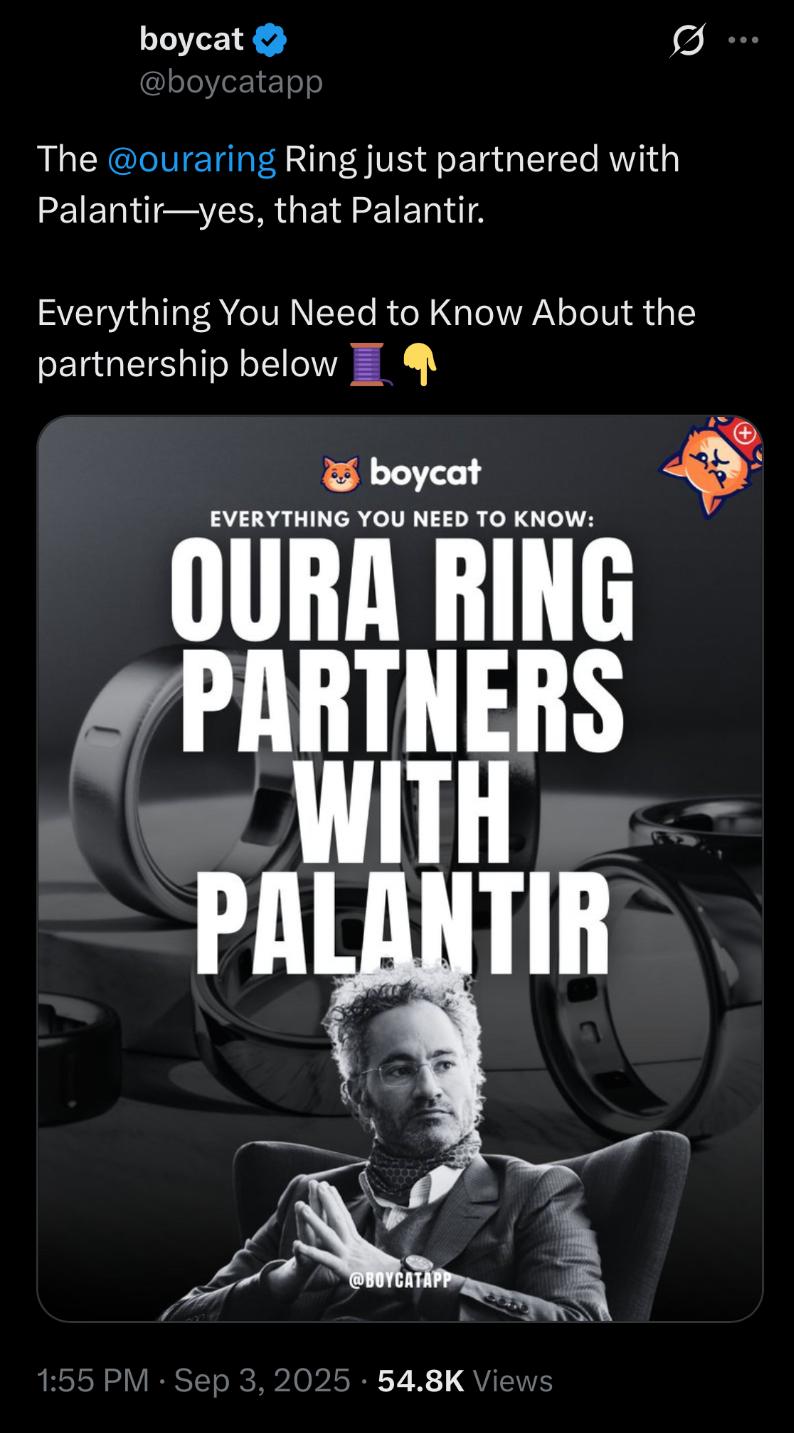The height and width of the screenshot is (1433, 794).
Task: Click the purple thread spool emoji
Action: tap(367, 364)
